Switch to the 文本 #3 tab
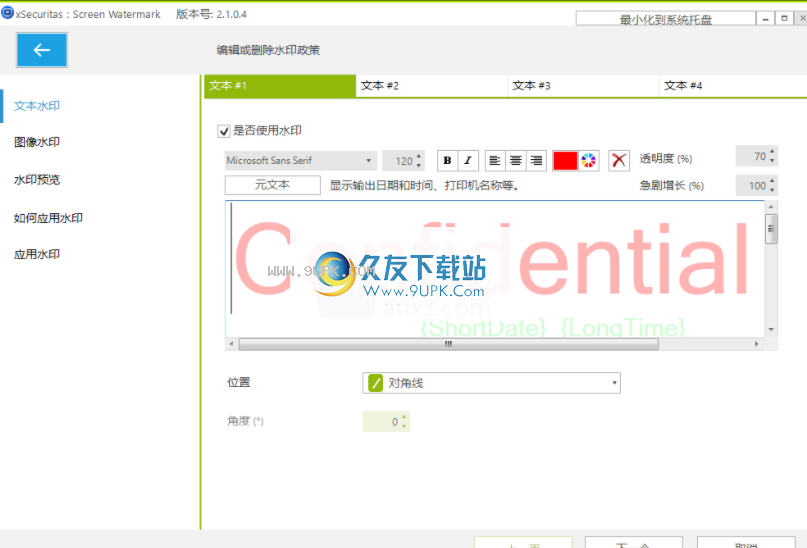Viewport: 807px width, 548px height. coord(584,86)
